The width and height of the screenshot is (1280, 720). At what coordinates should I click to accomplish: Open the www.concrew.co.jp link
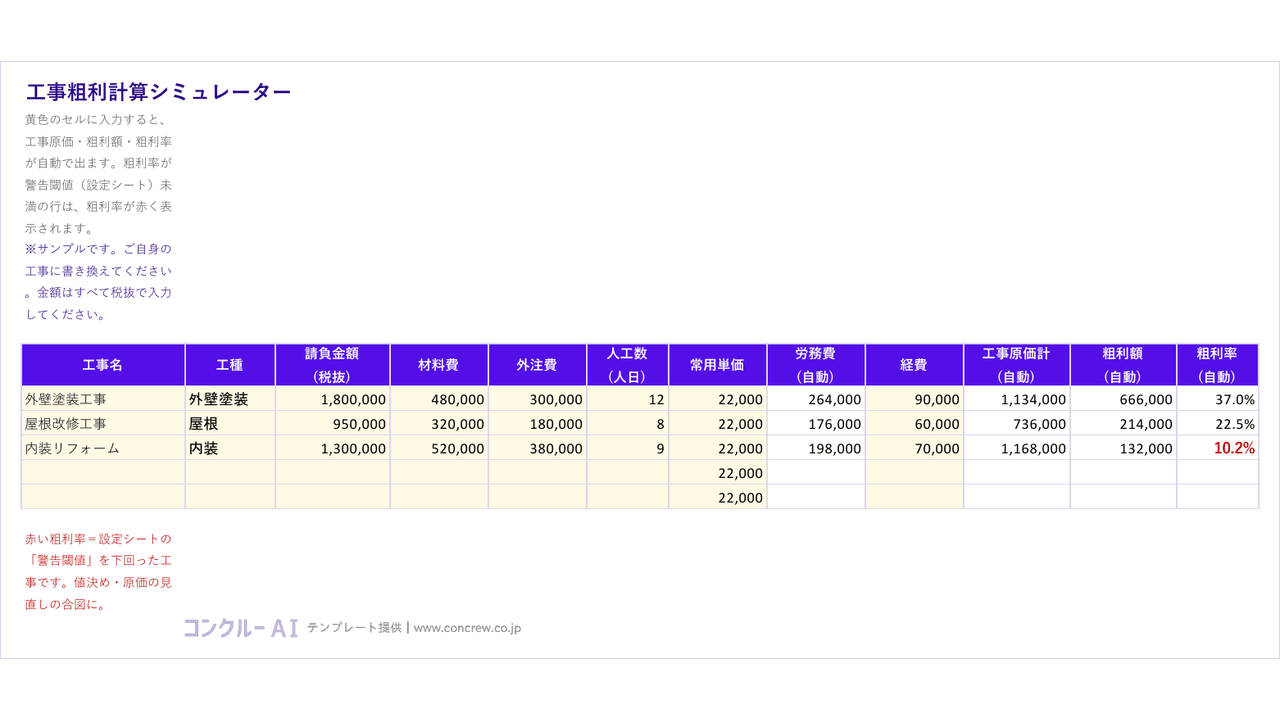467,628
